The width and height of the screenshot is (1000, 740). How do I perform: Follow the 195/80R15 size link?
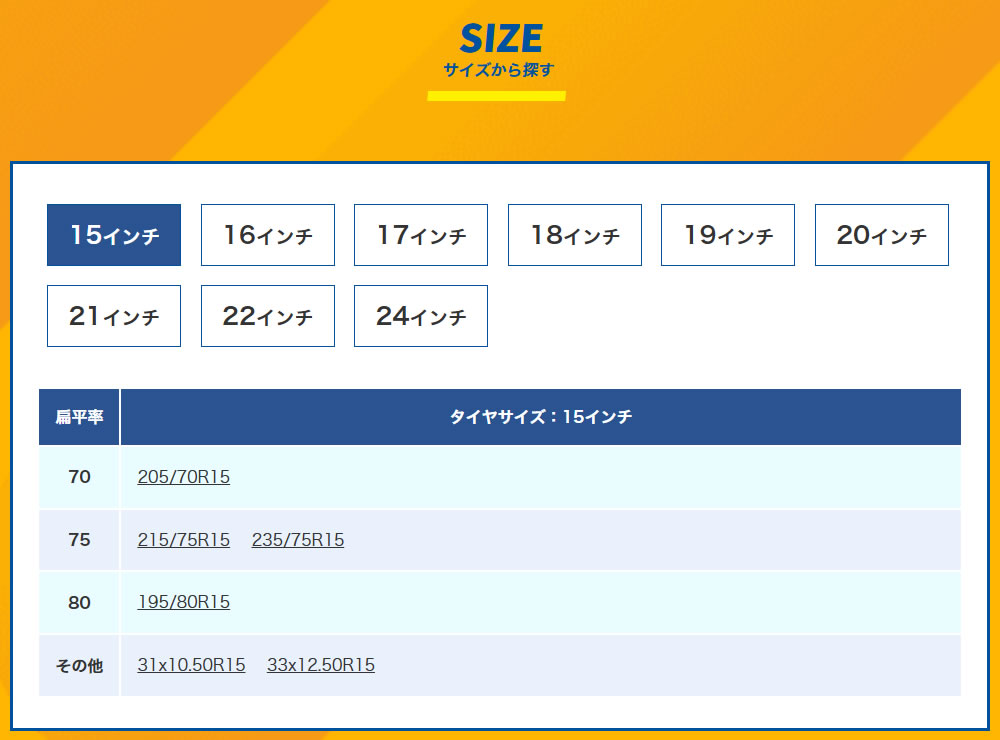184,602
